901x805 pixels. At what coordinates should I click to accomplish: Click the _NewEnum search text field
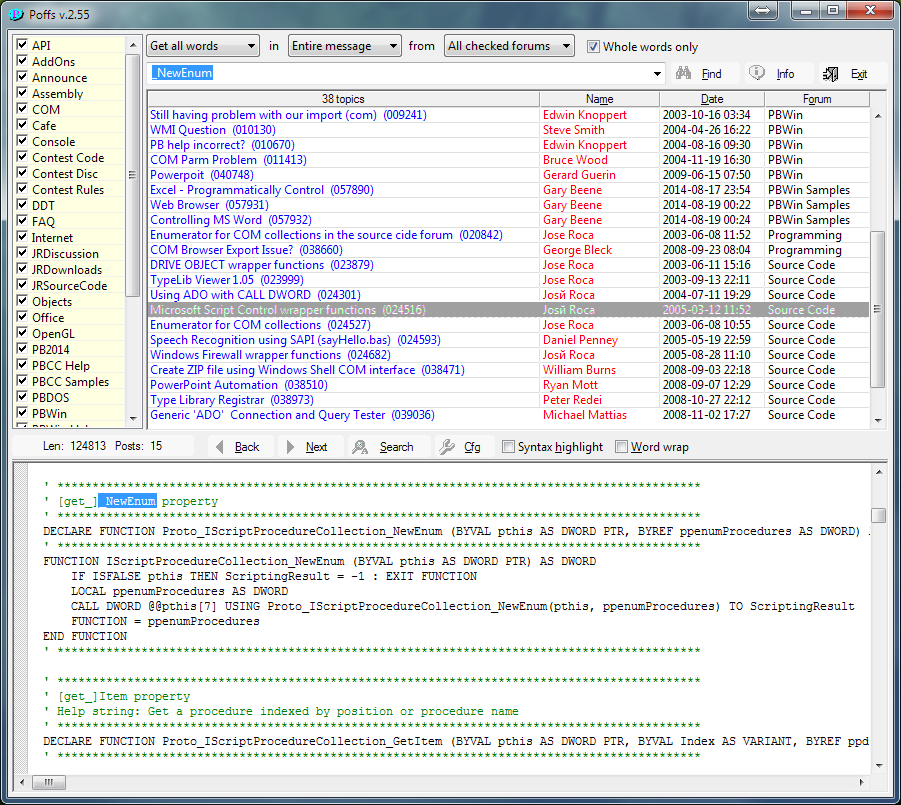[400, 73]
